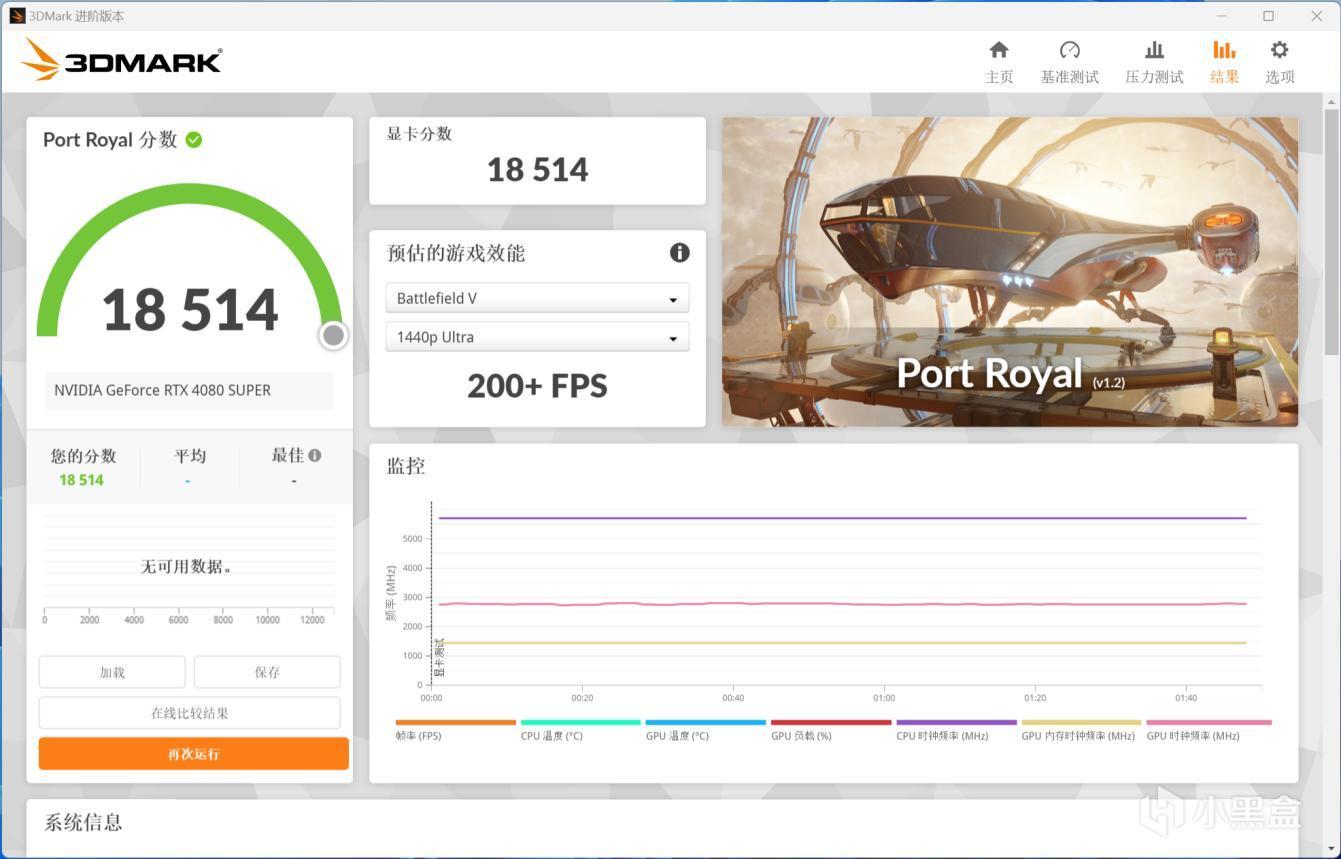Toggle the GPU 内存时钟频率 legend swatch
This screenshot has height=859, width=1341.
[1082, 722]
